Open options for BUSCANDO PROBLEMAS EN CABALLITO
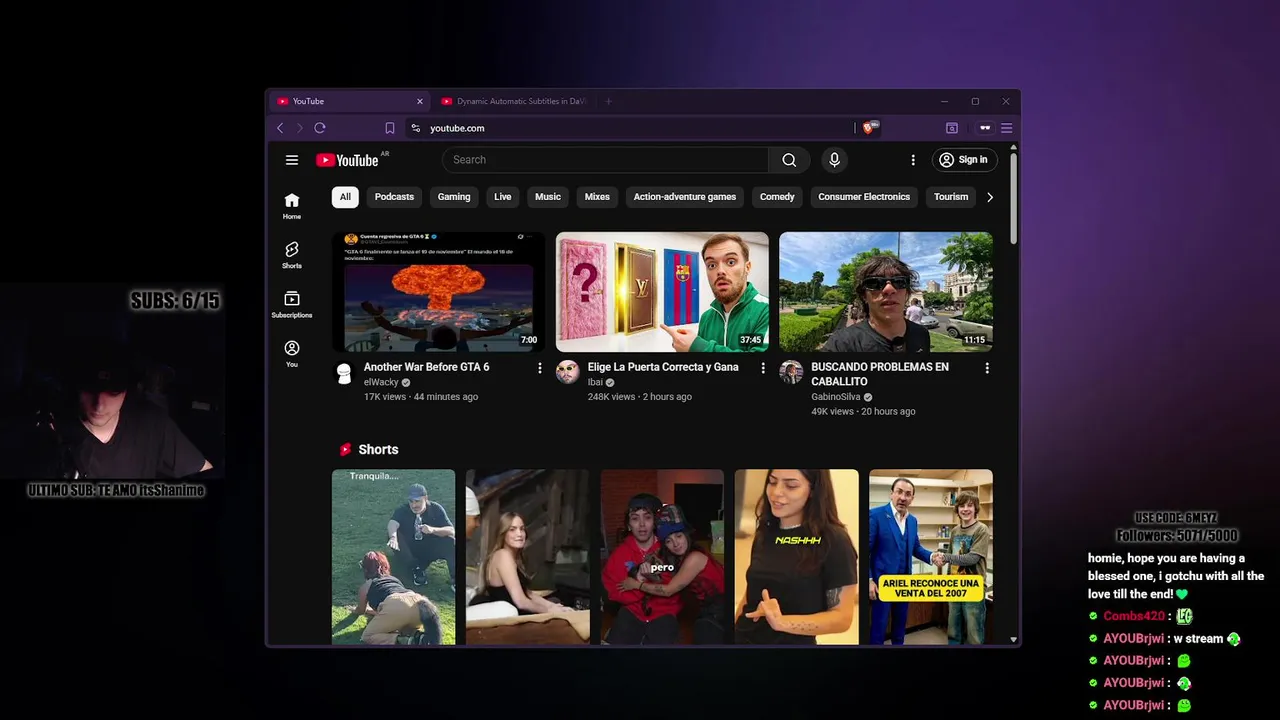 pos(987,368)
